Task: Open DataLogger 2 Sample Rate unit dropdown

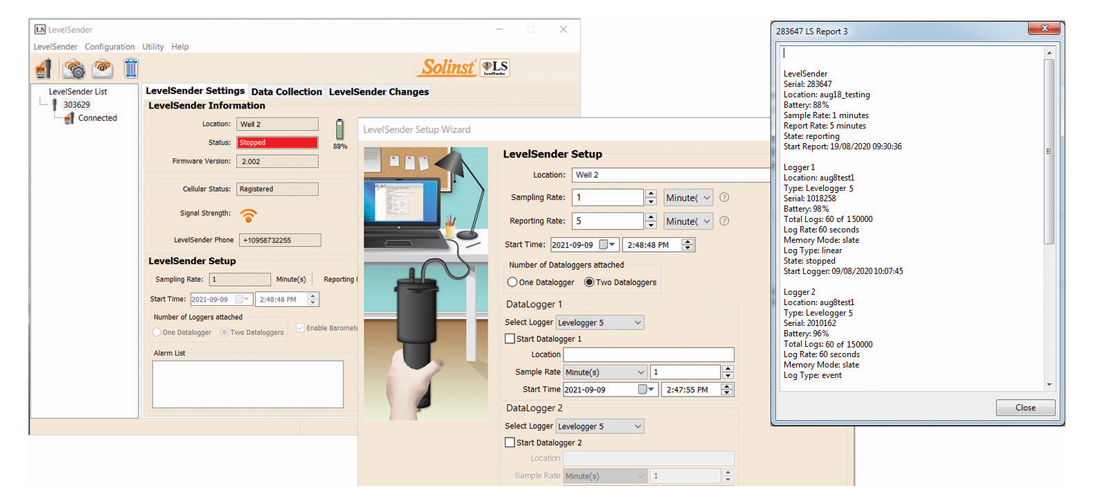Action: pos(605,476)
